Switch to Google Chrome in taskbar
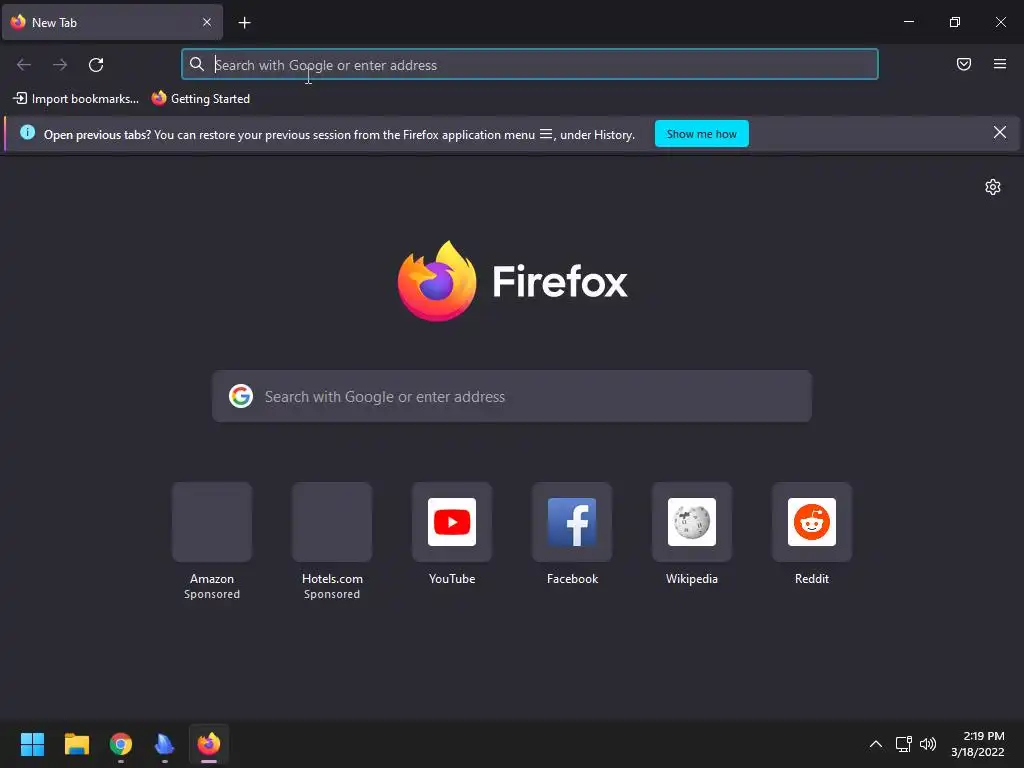Viewport: 1024px width, 768px height. (121, 744)
